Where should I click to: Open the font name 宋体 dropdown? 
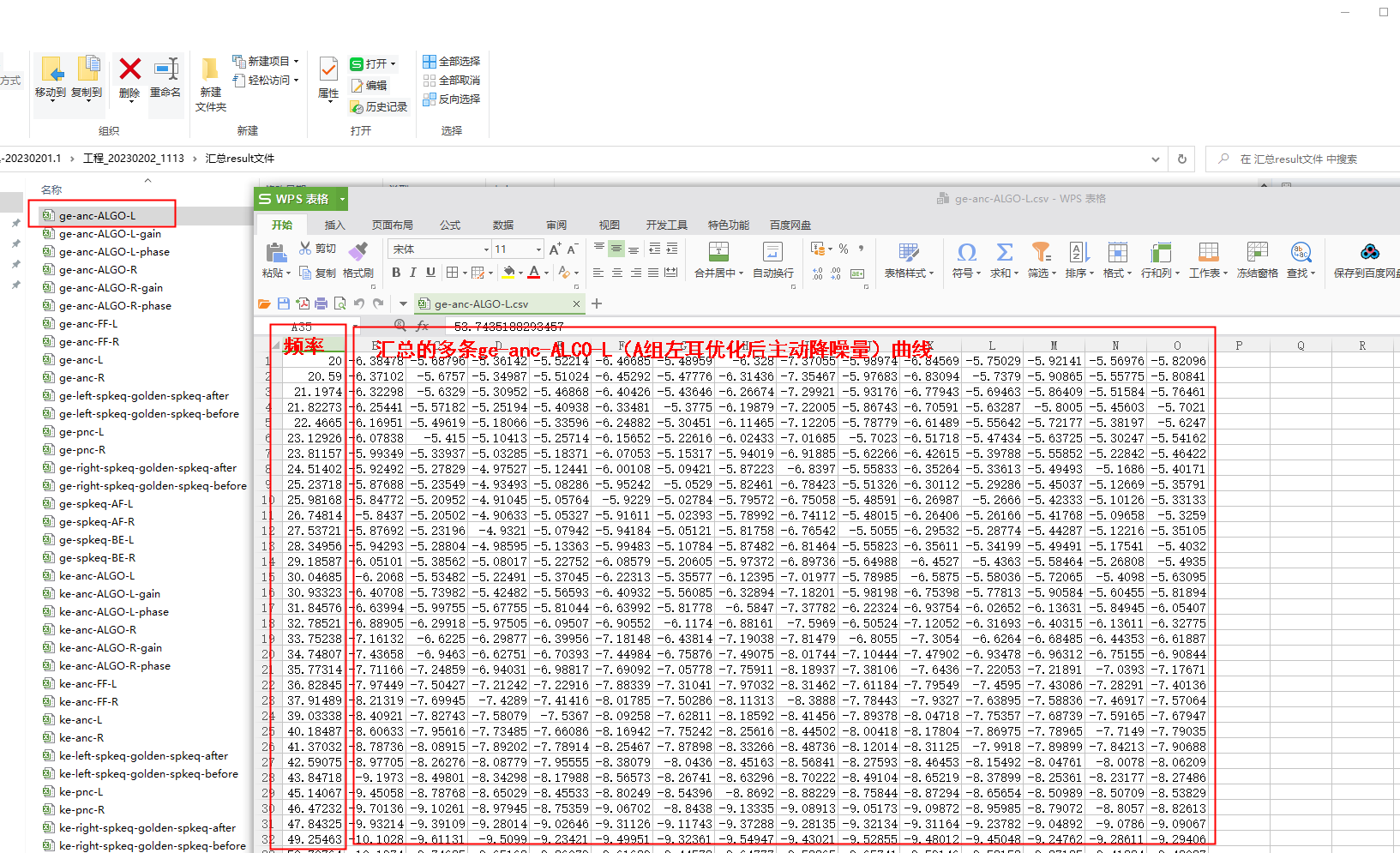[486, 249]
